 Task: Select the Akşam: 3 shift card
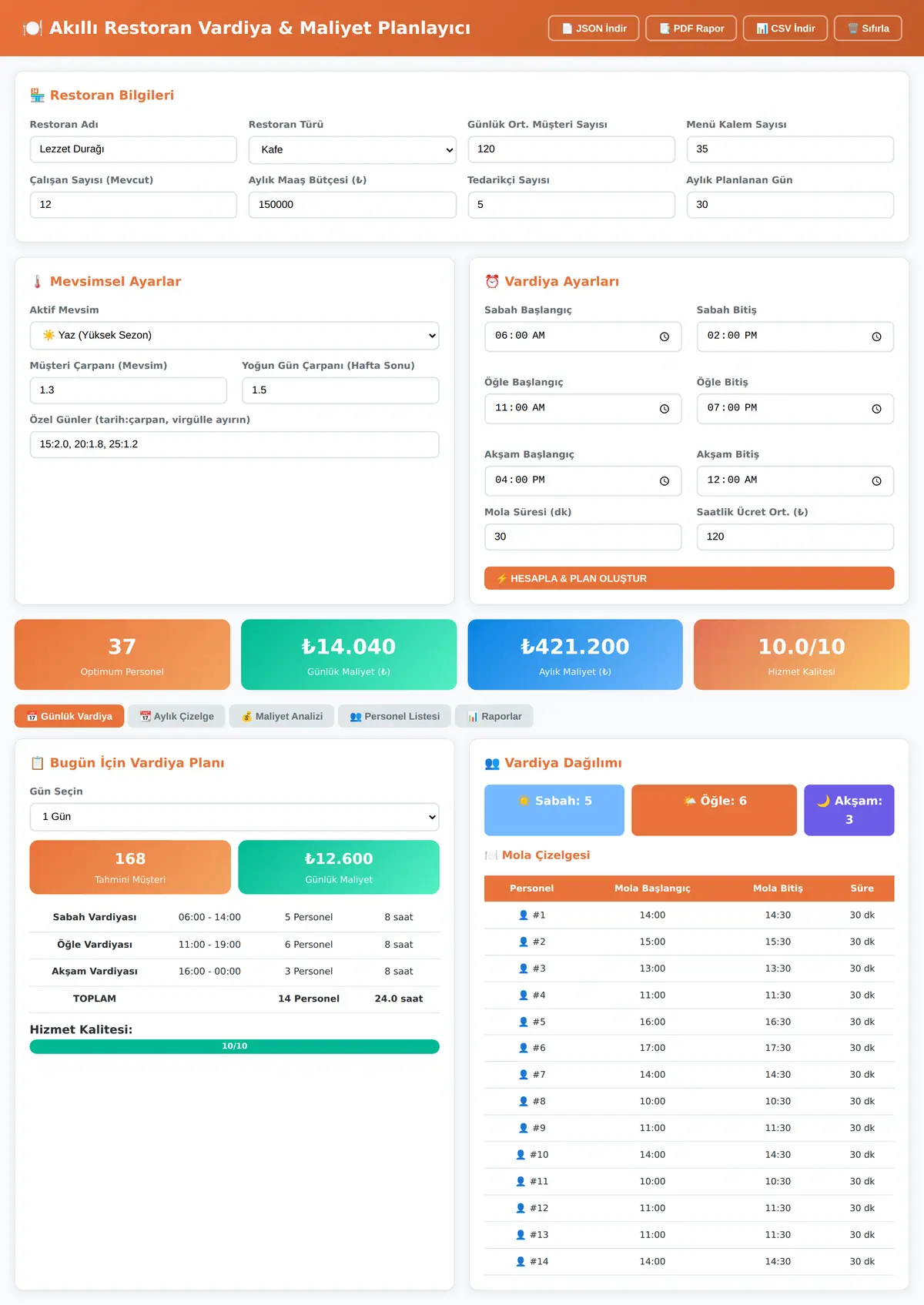pos(849,810)
